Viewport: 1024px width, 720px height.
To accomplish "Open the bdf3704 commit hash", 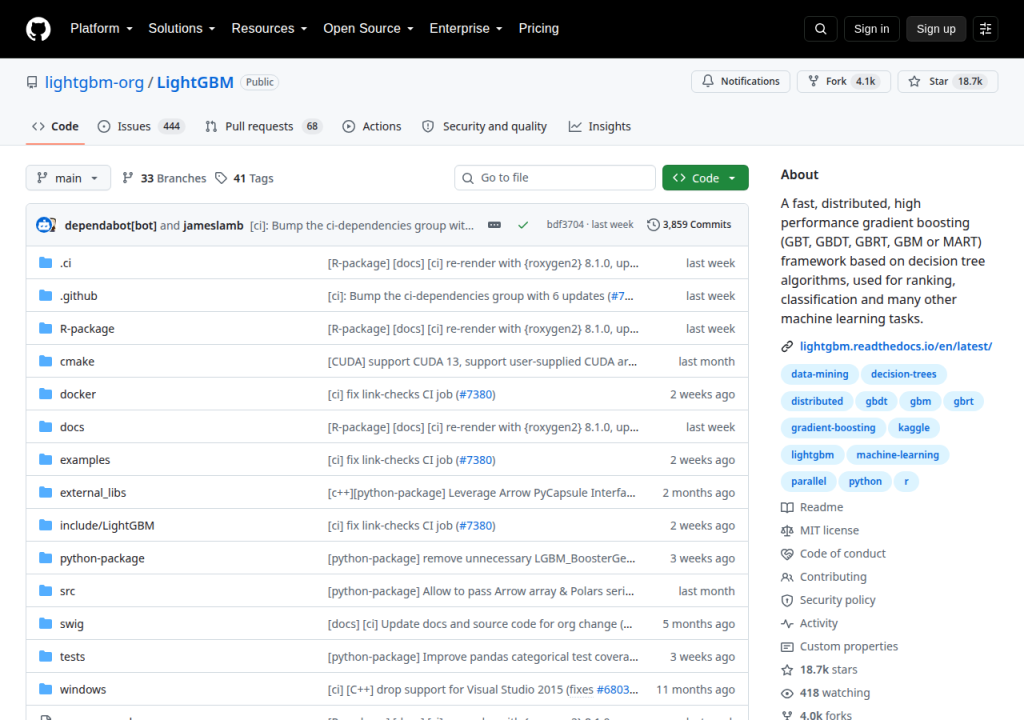I will [565, 225].
